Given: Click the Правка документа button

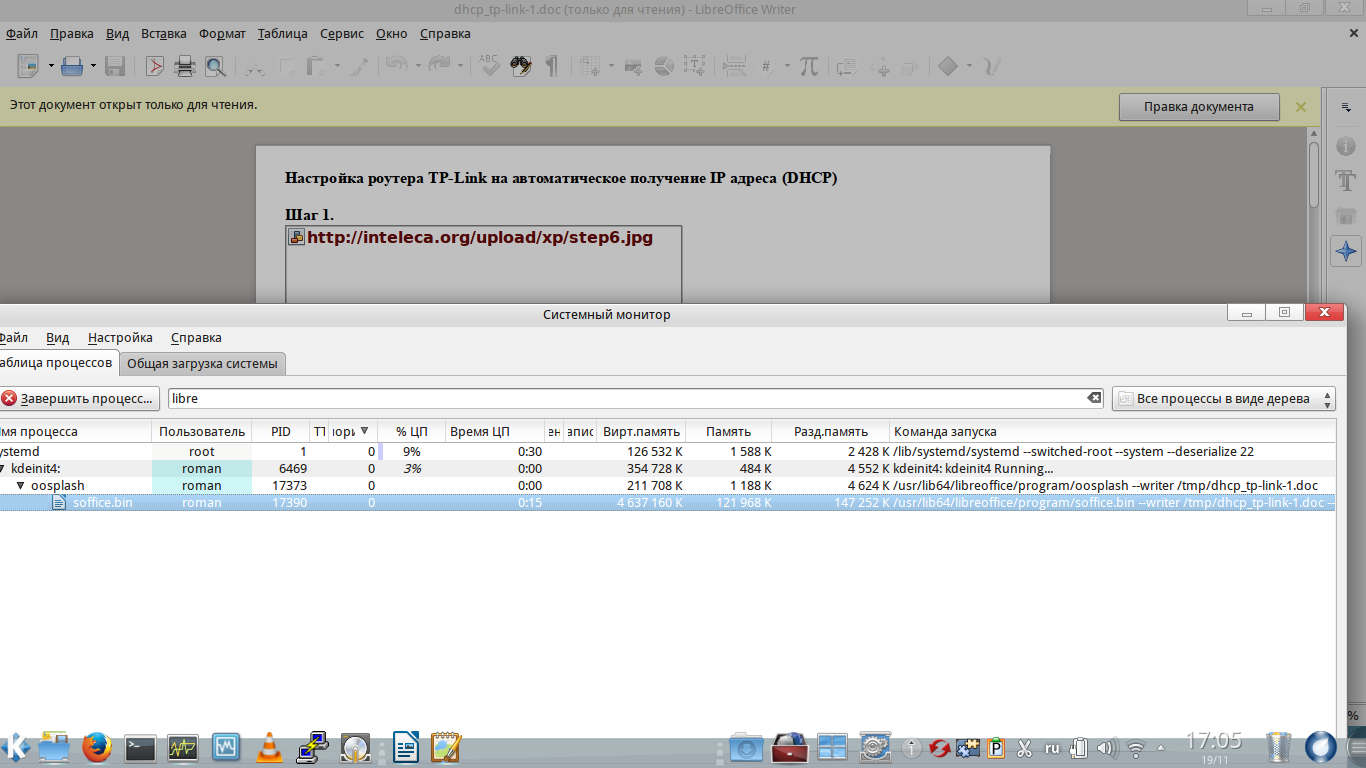Looking at the screenshot, I should pos(1199,107).
